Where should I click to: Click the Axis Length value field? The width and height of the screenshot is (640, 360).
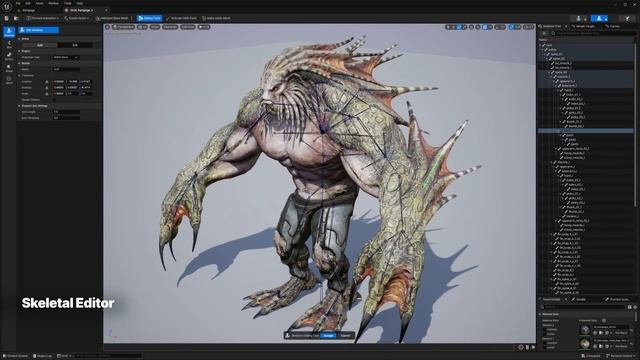pyautogui.click(x=66, y=112)
